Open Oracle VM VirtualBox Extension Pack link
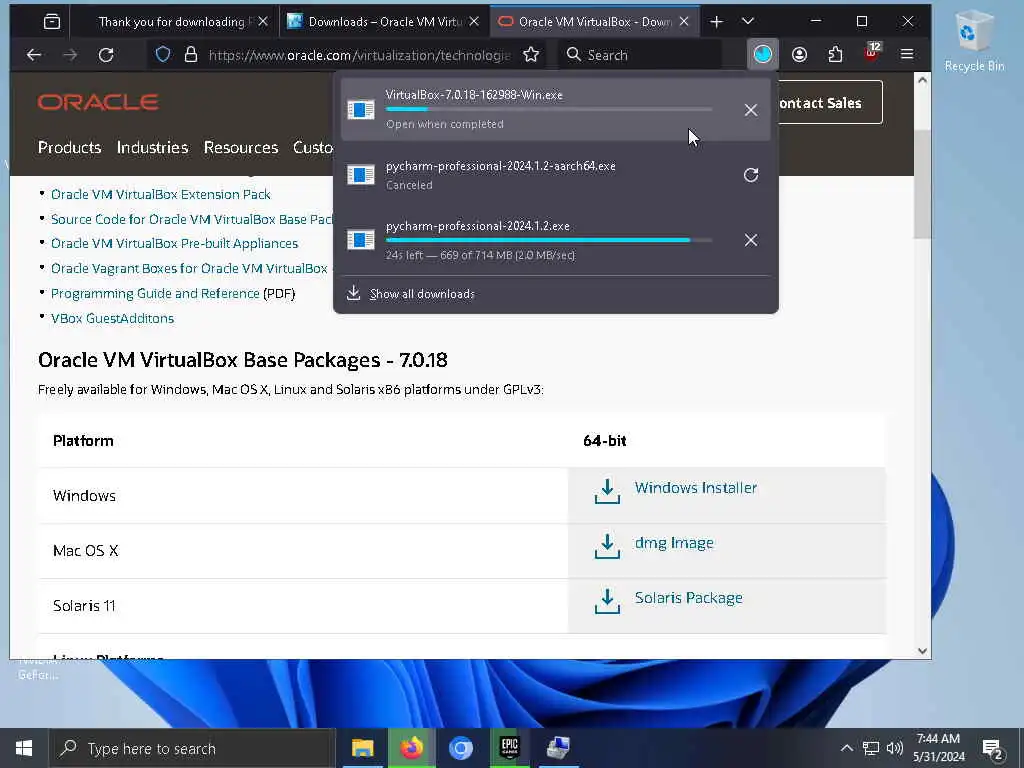1024x768 pixels. [x=161, y=195]
